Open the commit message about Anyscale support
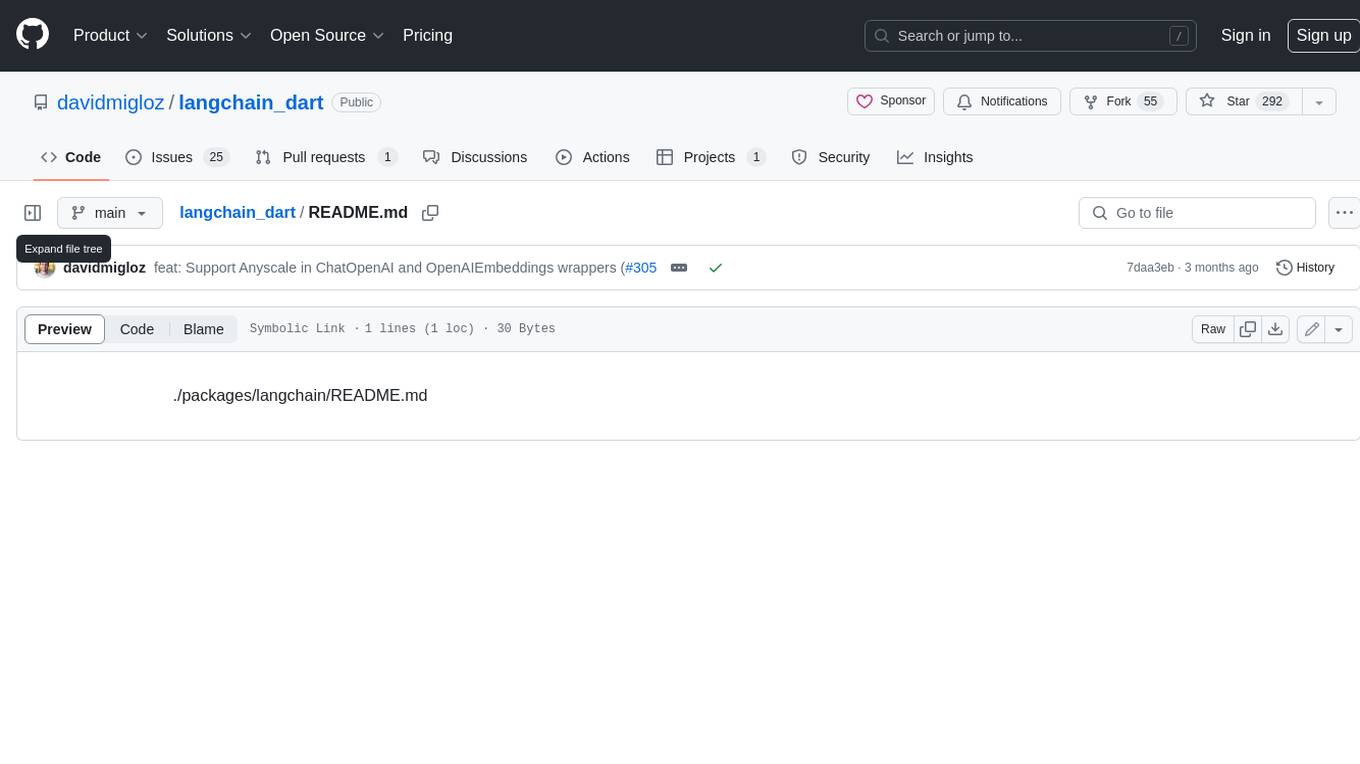 (x=389, y=267)
